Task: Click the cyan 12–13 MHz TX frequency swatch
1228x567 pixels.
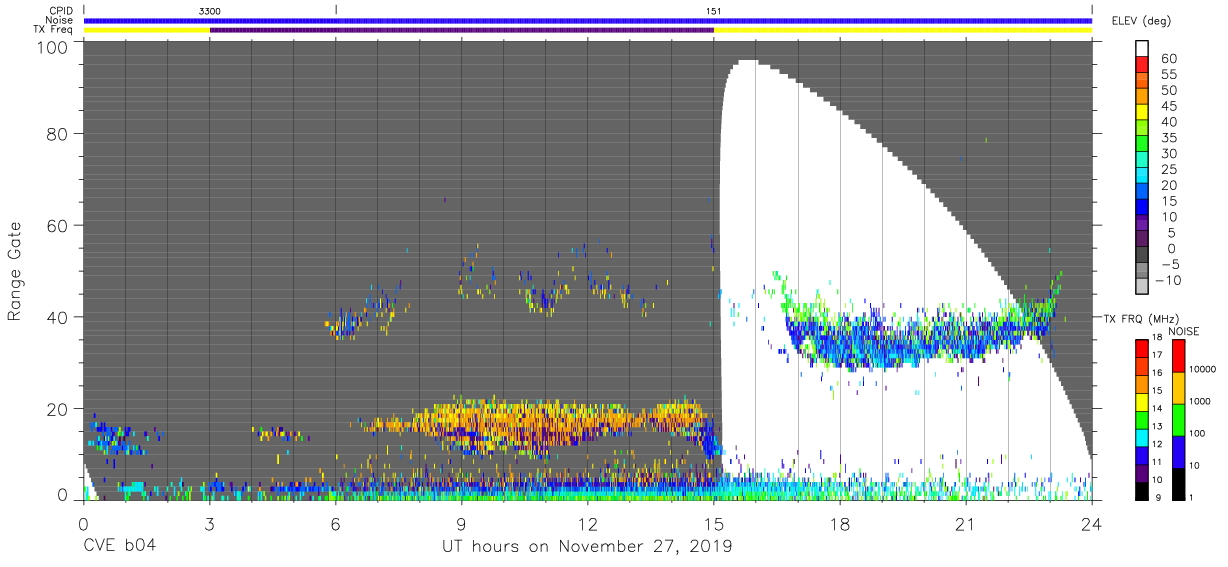Action: [x=1142, y=436]
